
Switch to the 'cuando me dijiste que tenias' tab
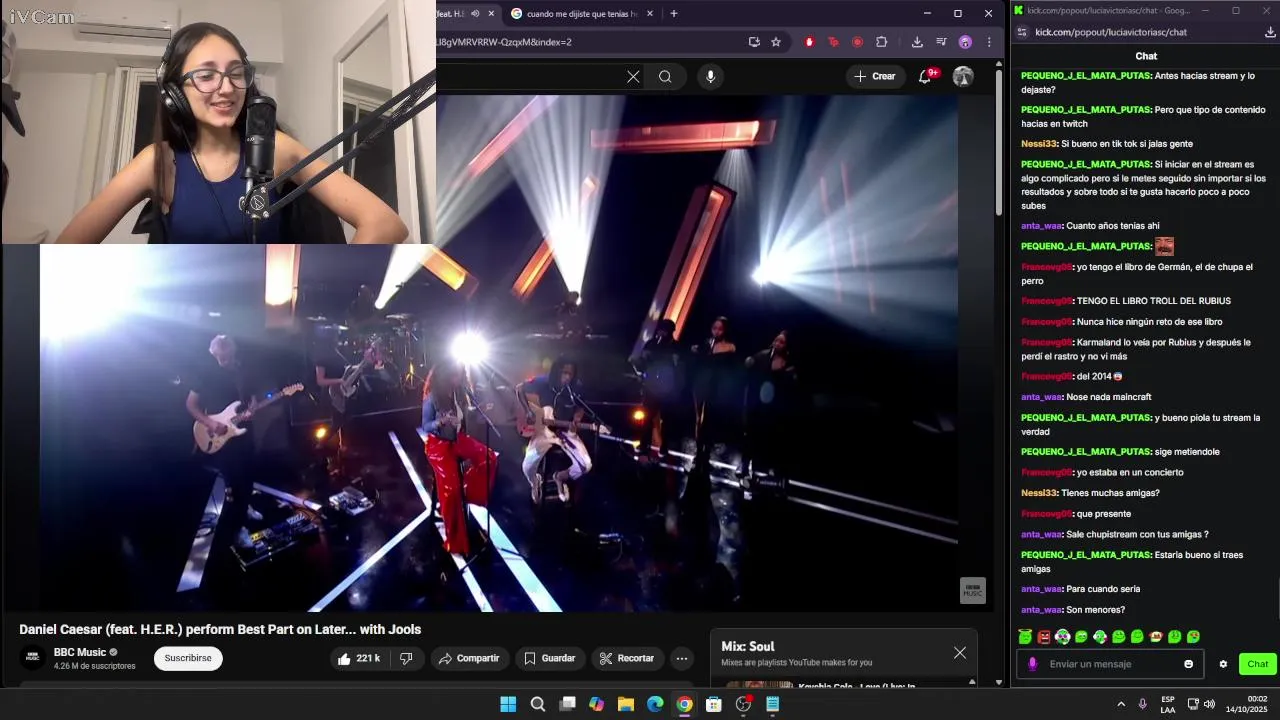[581, 14]
